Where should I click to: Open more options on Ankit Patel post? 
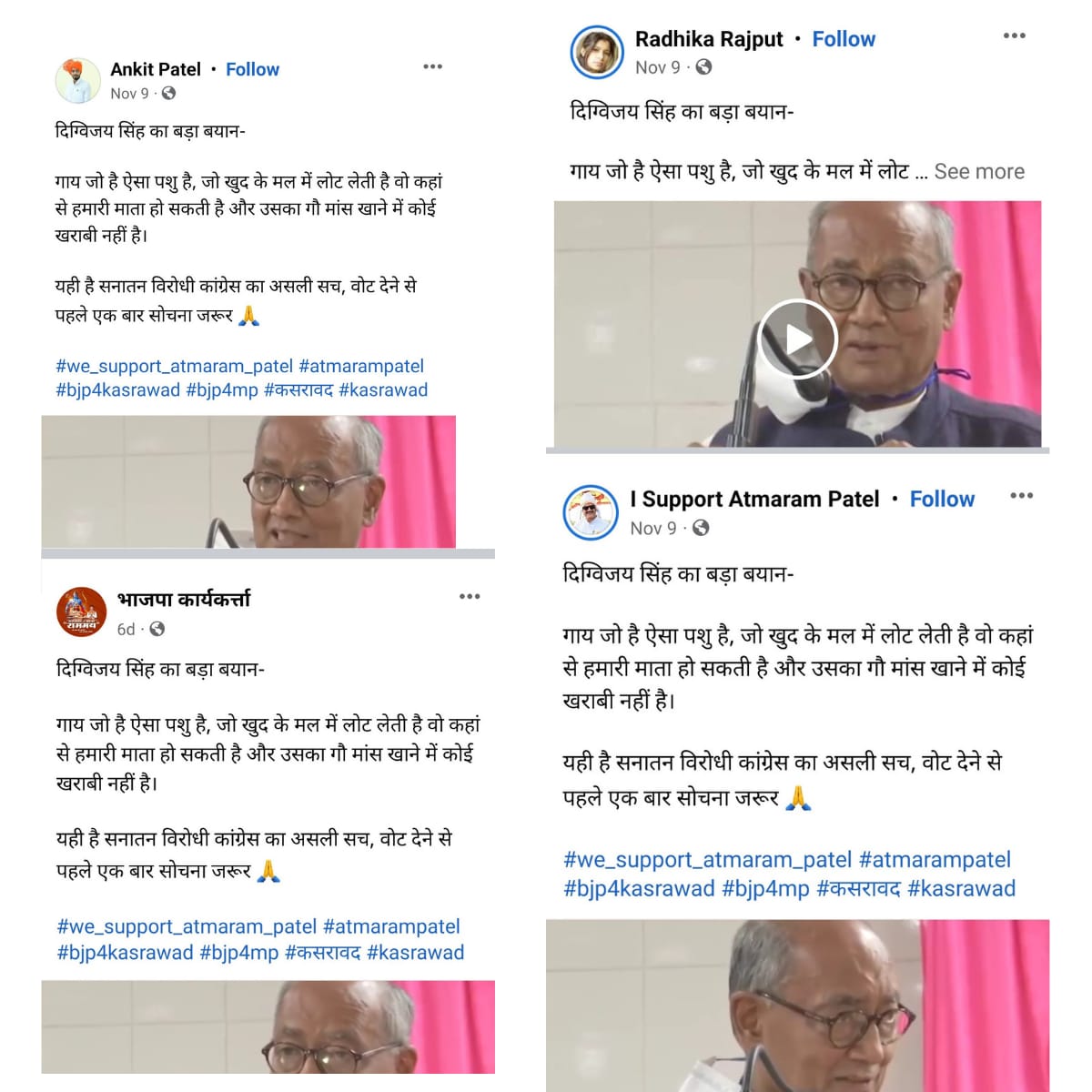pyautogui.click(x=433, y=66)
